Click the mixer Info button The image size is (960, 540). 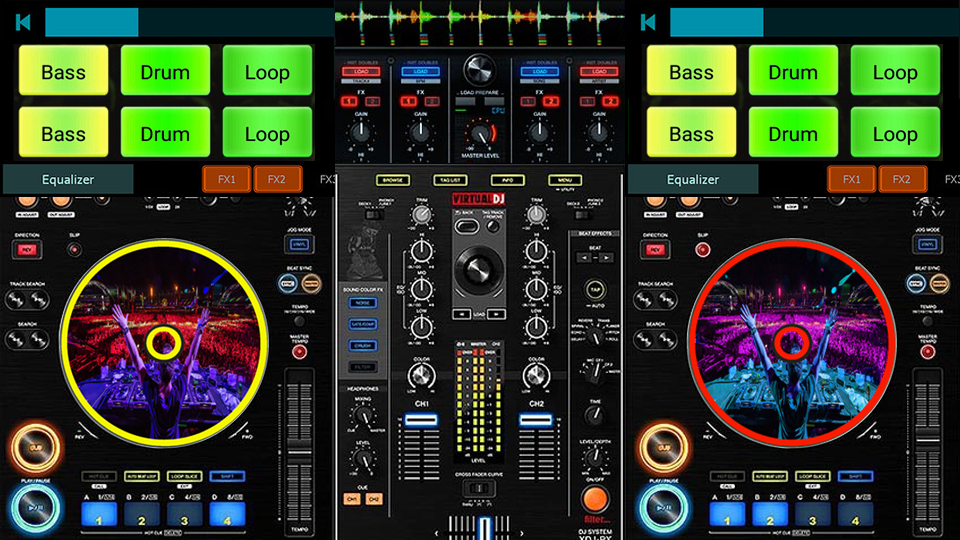[508, 180]
